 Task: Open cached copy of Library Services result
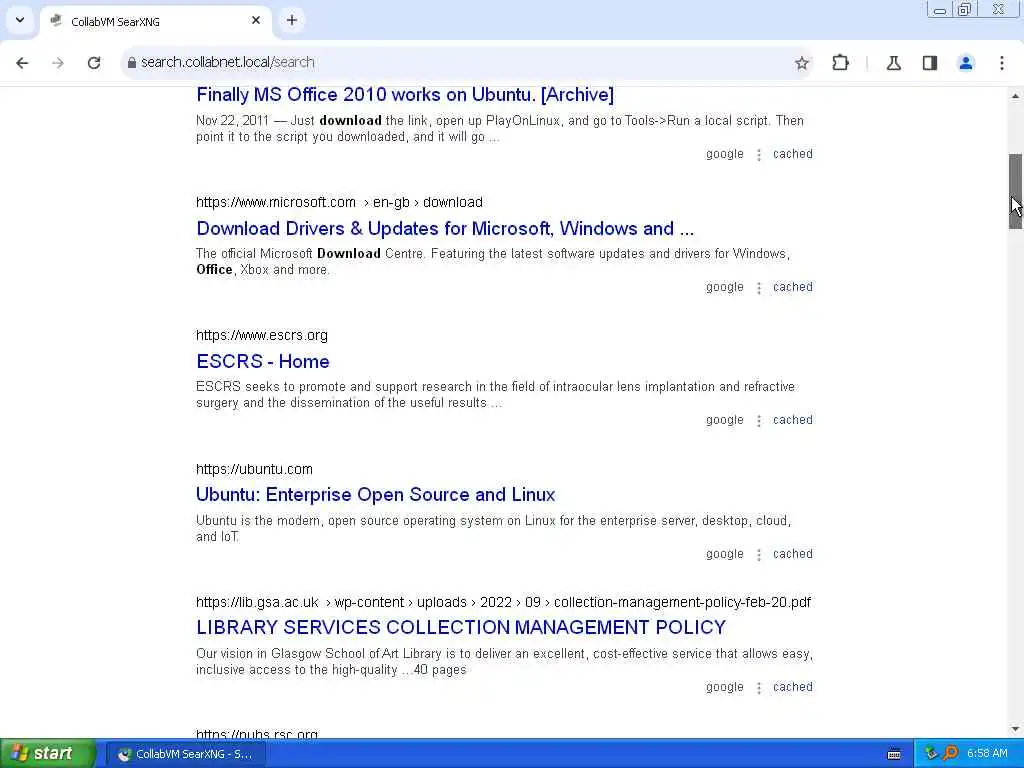point(793,688)
